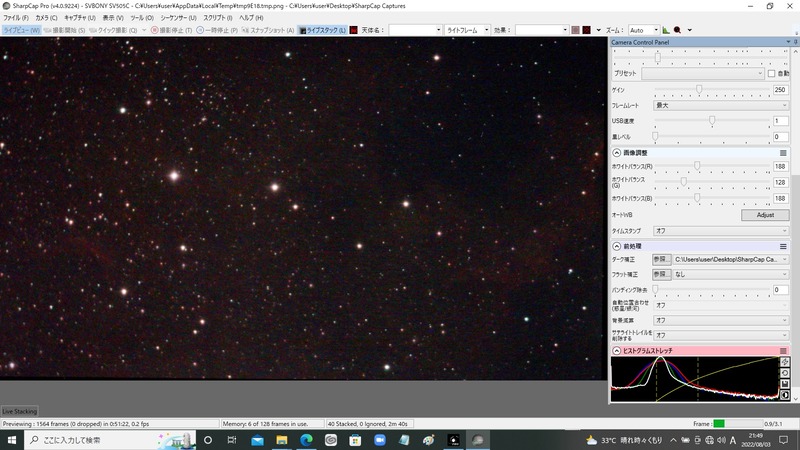
Task: Open Microsoft Store on taskbar
Action: [355, 440]
